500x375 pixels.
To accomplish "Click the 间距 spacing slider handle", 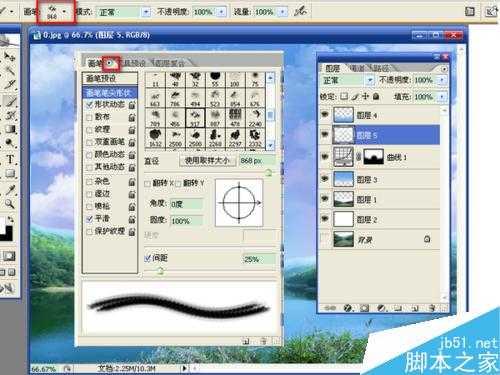I will click(x=161, y=271).
